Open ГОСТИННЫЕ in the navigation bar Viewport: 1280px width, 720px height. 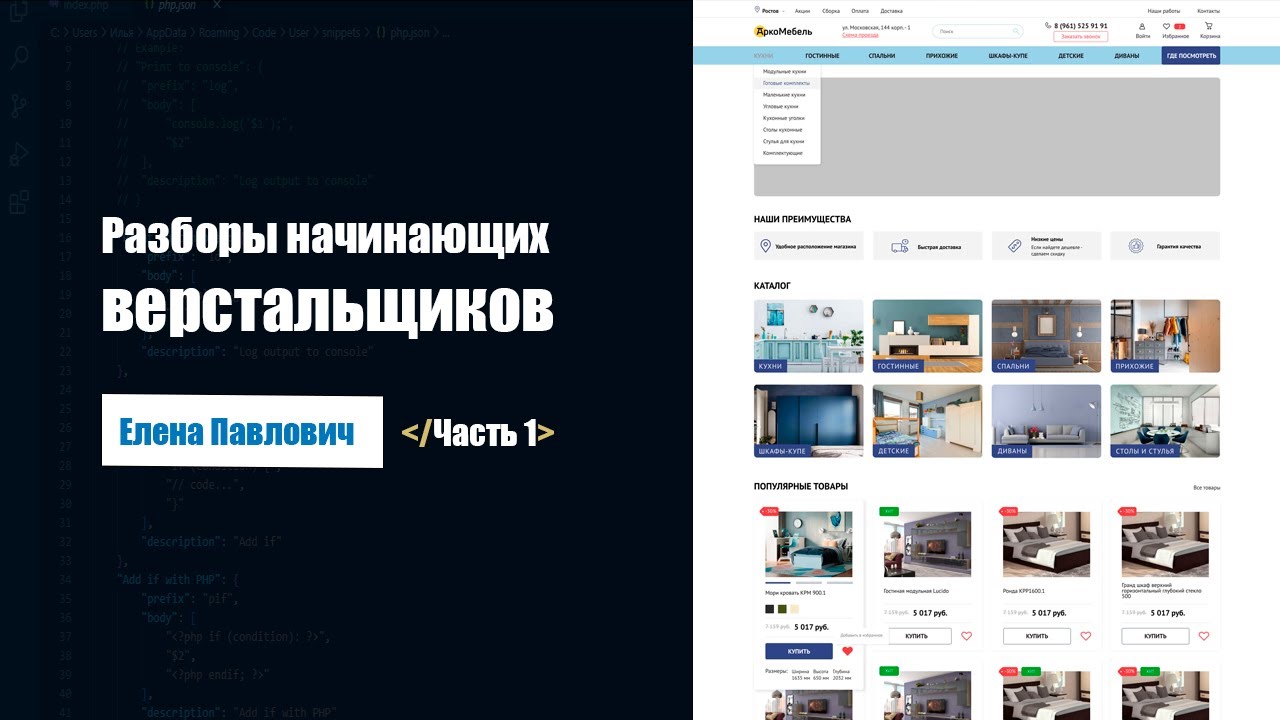[x=822, y=56]
